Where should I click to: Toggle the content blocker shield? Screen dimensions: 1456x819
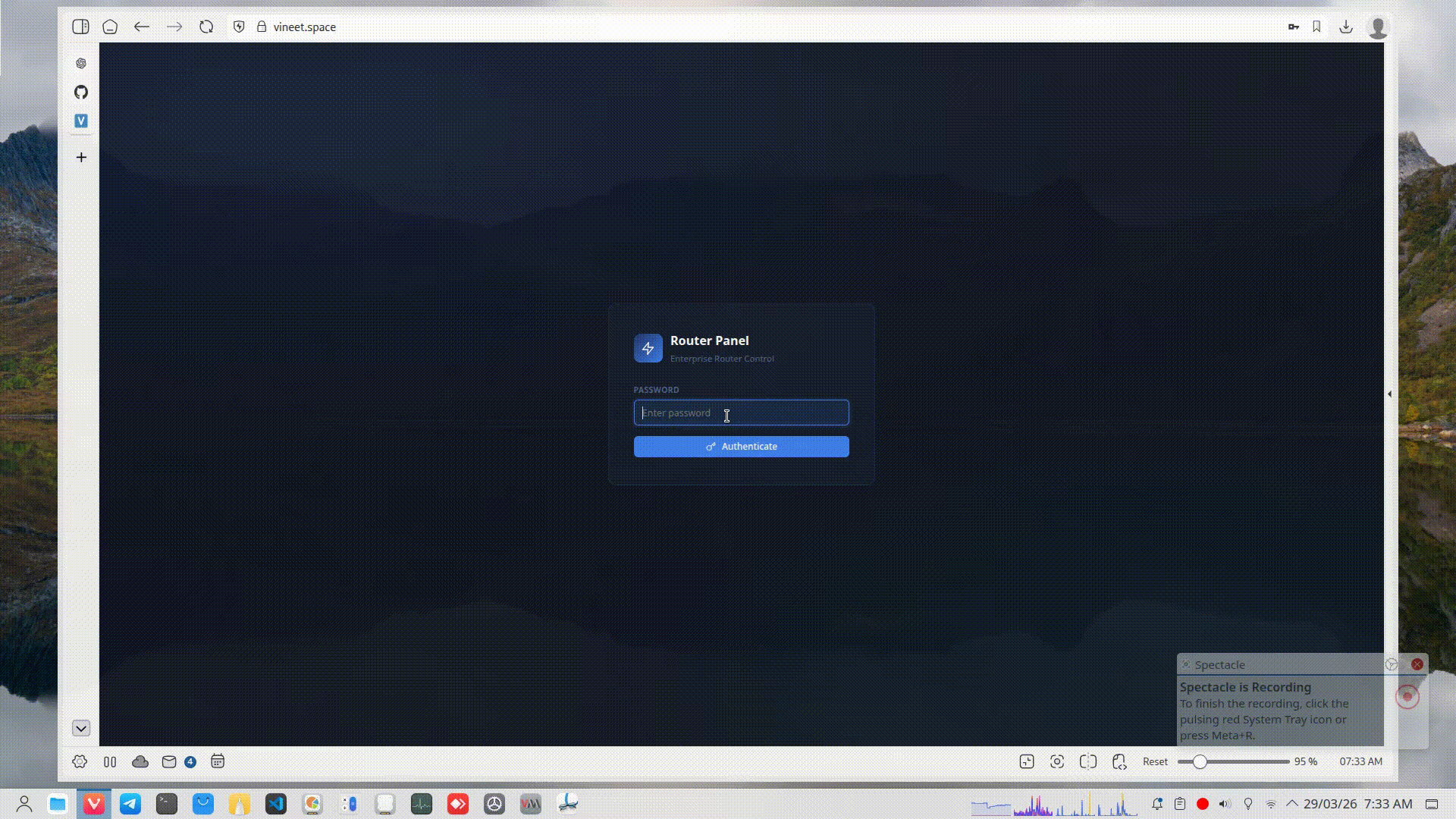[239, 27]
